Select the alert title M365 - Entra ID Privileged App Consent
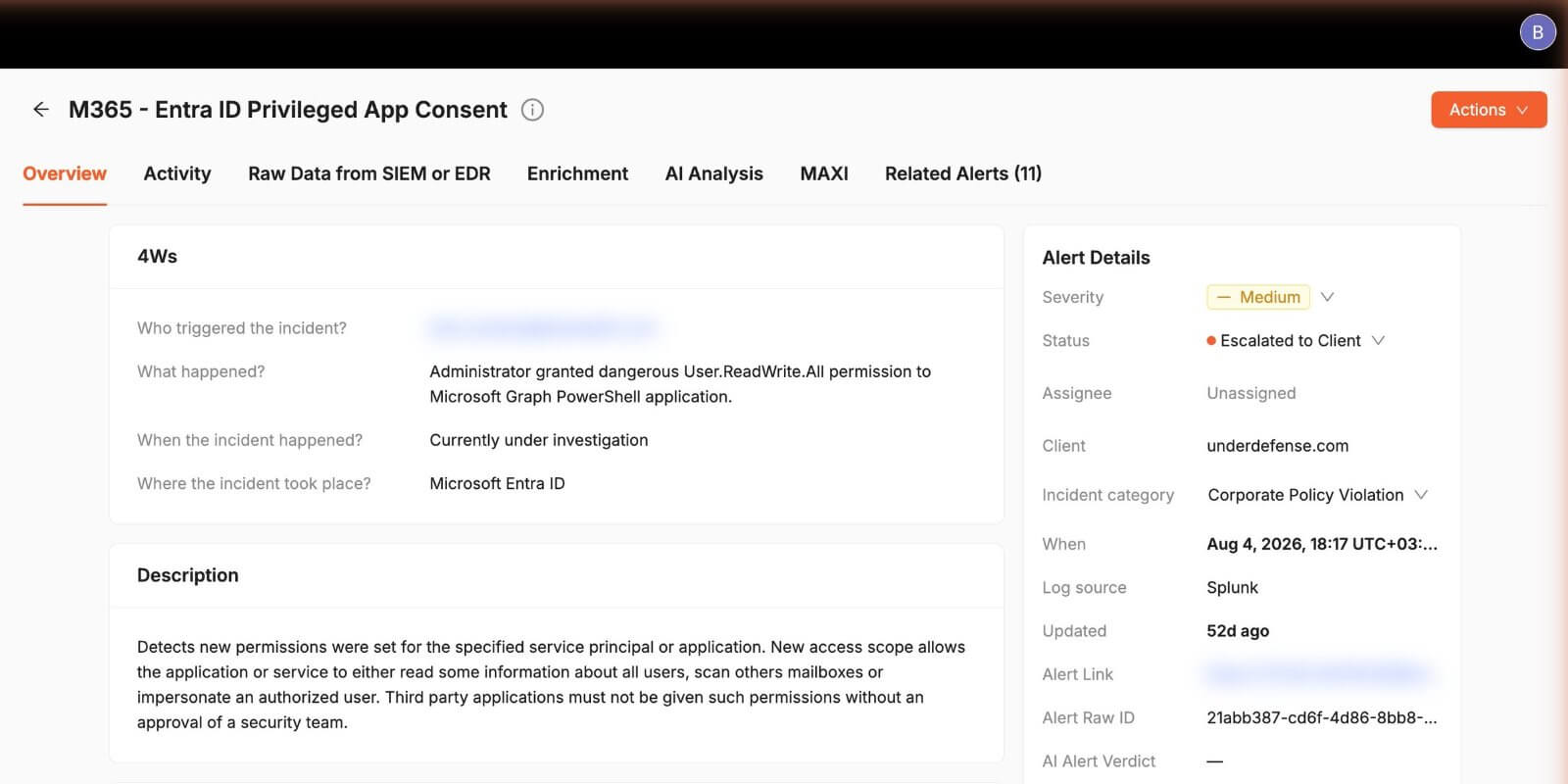 [288, 110]
